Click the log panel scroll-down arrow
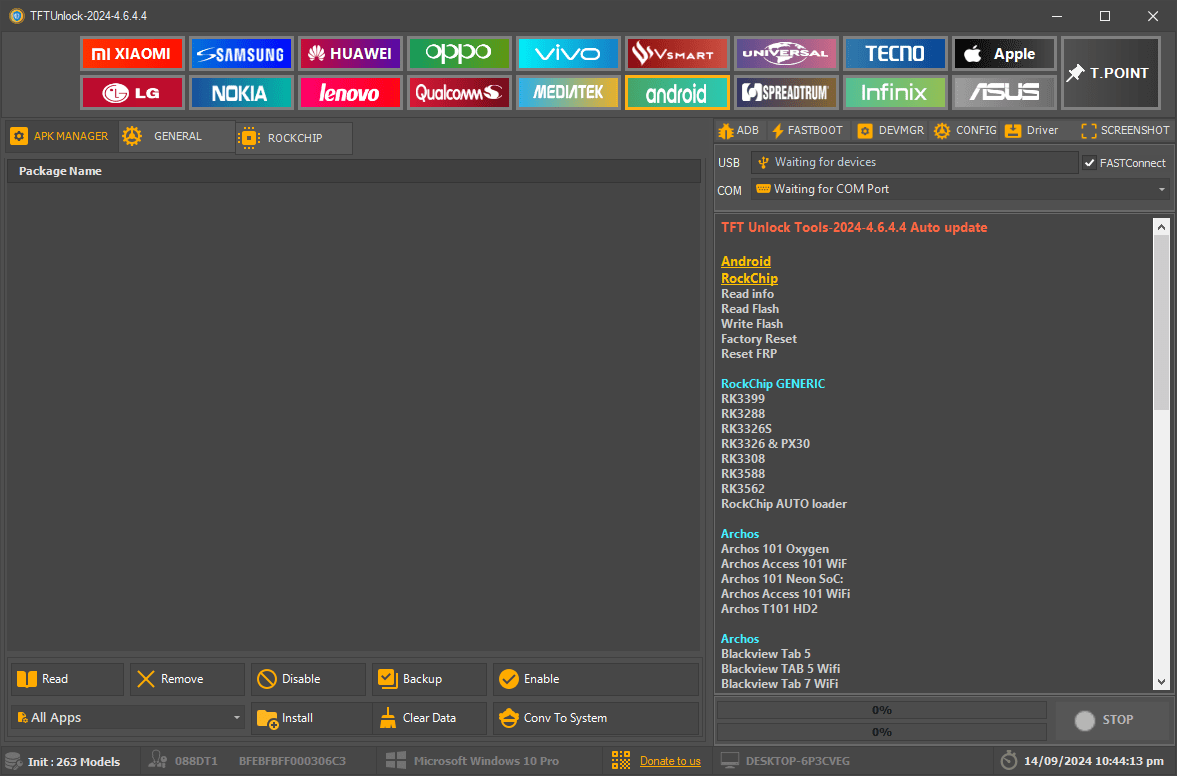 1161,681
